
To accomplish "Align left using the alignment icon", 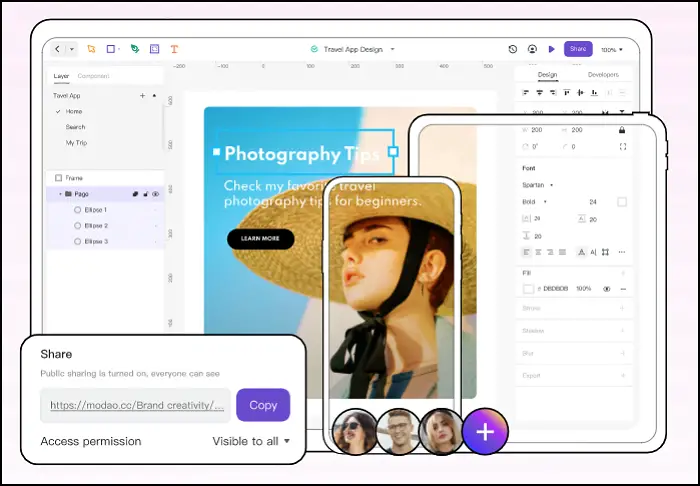I will pos(525,93).
